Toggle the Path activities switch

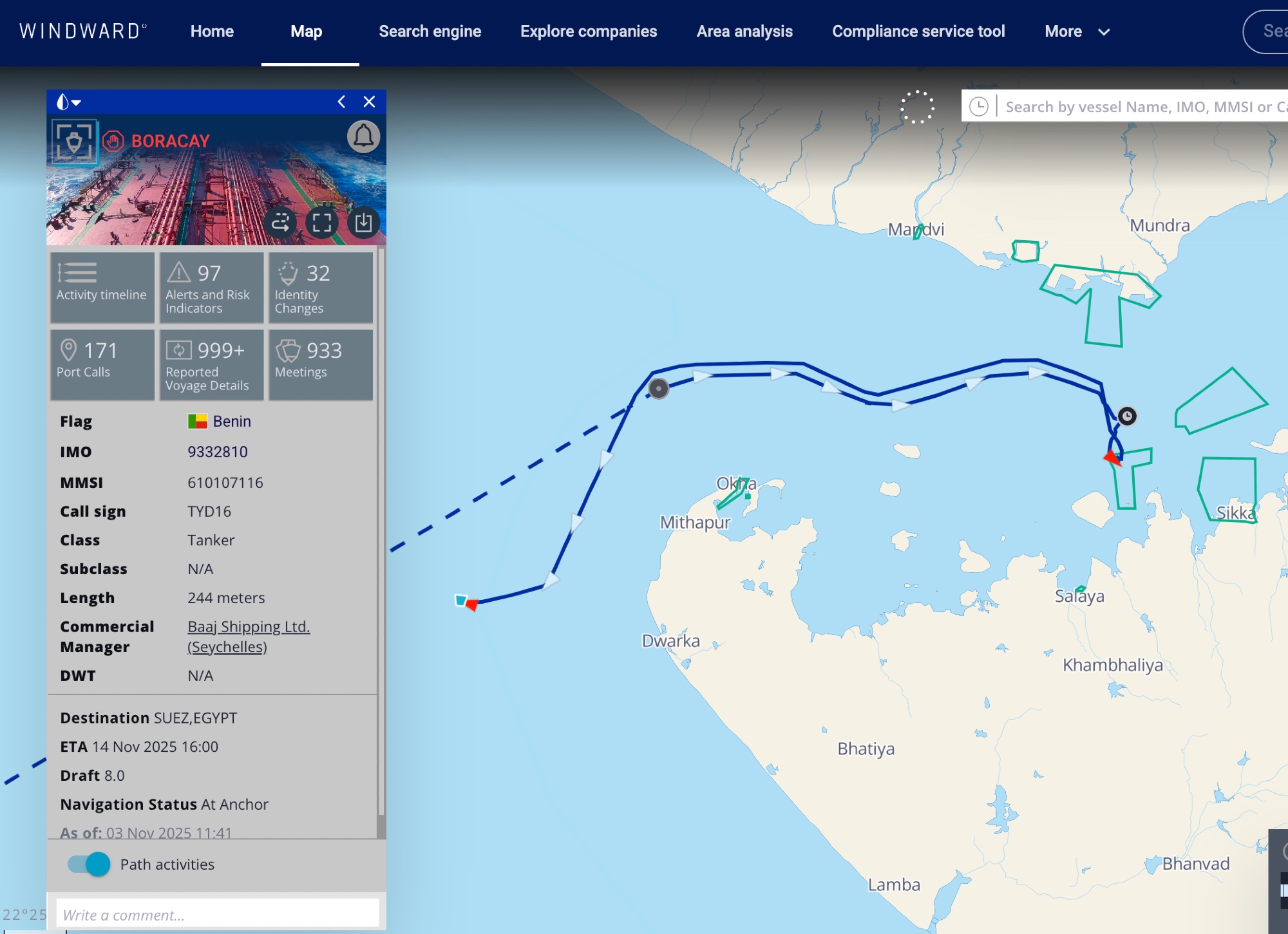click(89, 864)
